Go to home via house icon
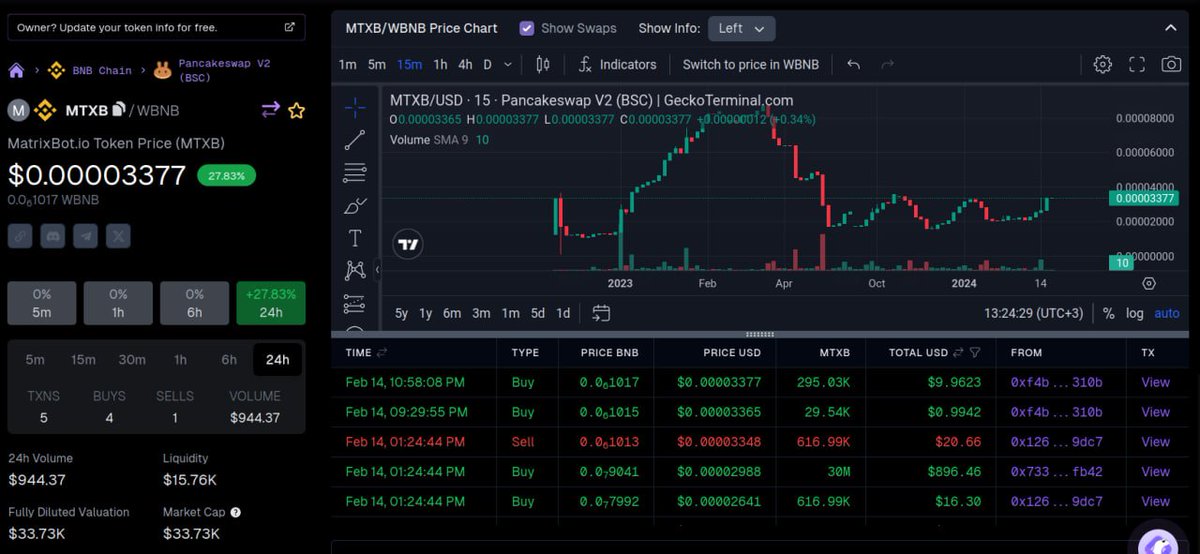 [x=16, y=71]
